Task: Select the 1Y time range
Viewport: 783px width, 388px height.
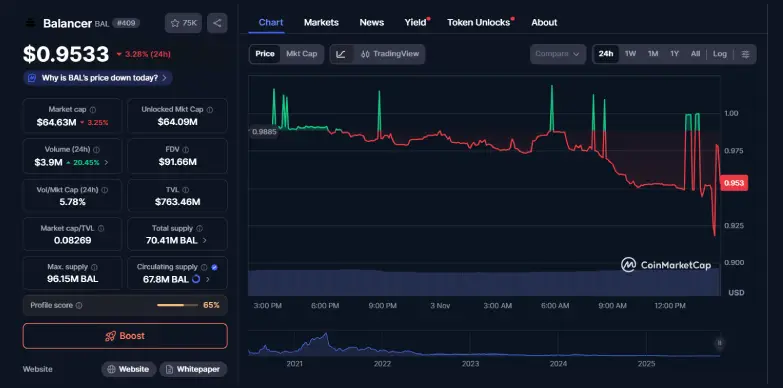Action: click(x=674, y=54)
